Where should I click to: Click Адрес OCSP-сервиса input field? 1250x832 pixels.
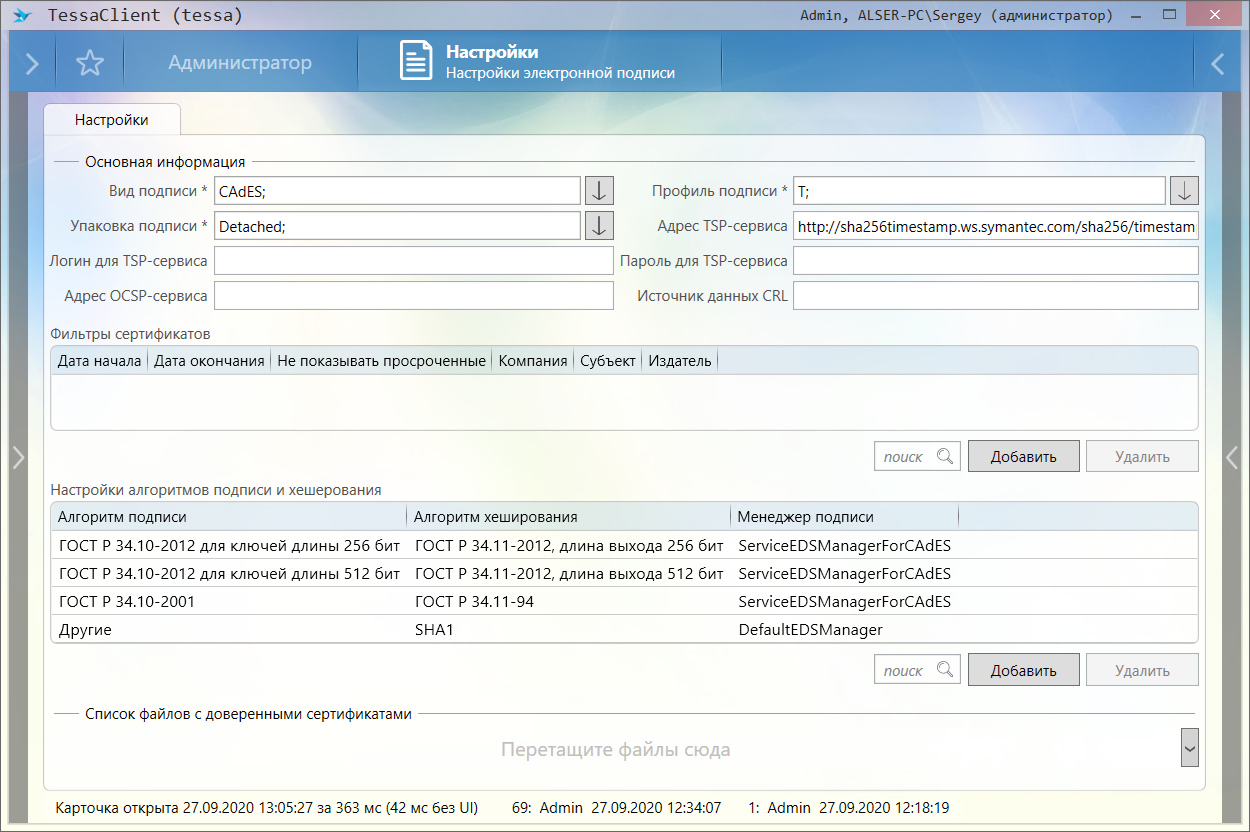pos(413,296)
